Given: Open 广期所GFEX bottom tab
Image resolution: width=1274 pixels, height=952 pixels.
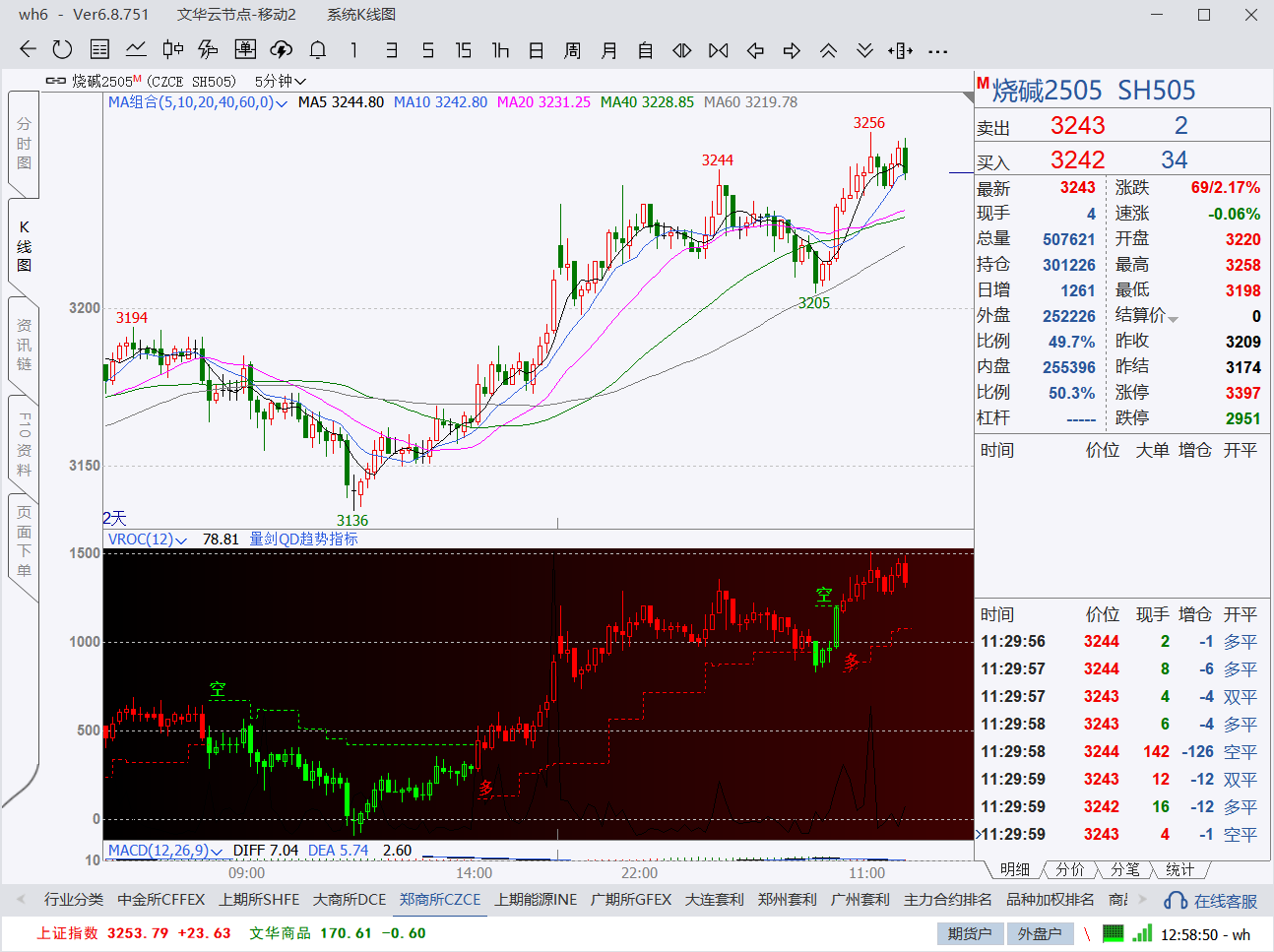Looking at the screenshot, I should [631, 900].
